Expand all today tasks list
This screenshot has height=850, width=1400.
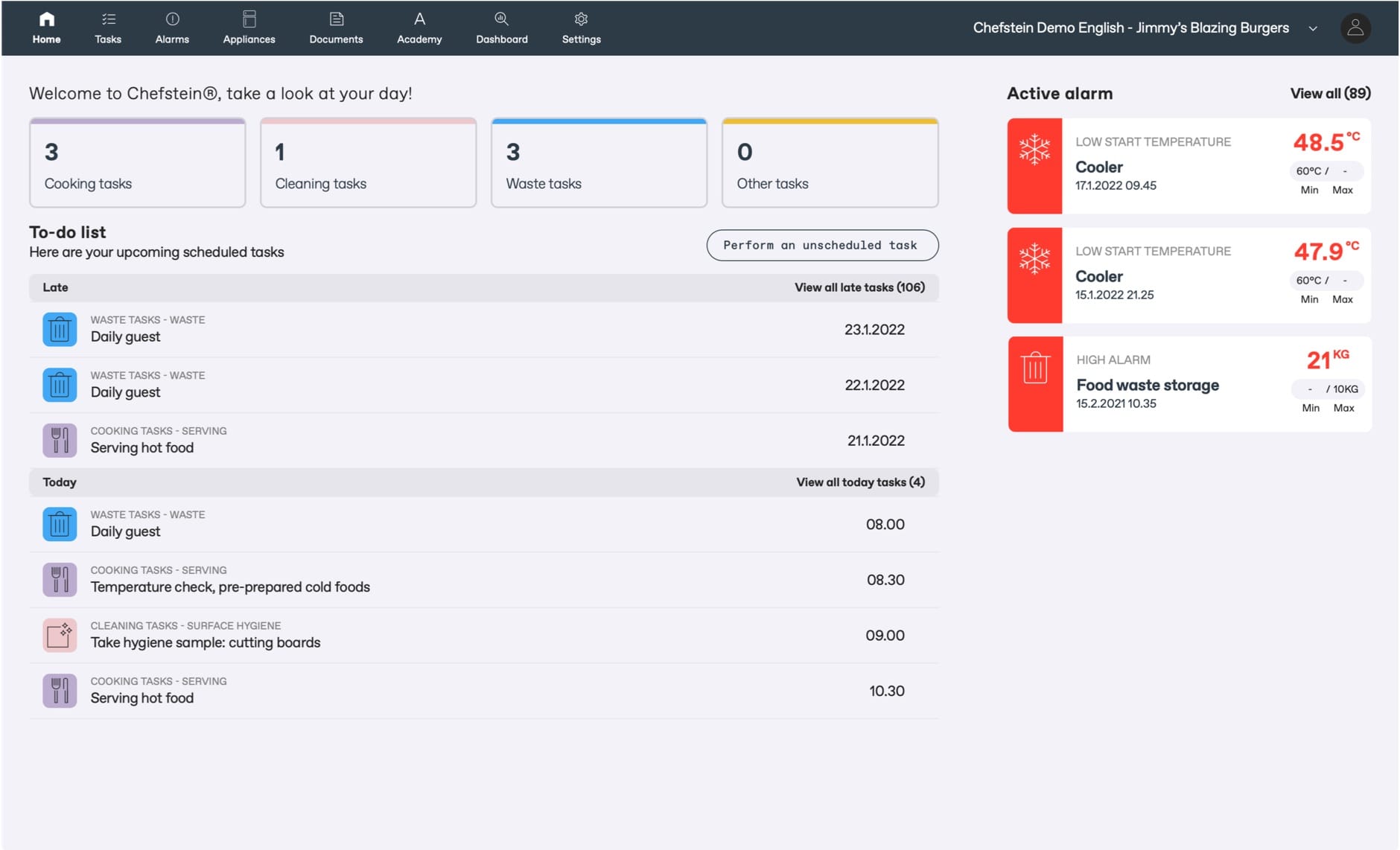861,482
